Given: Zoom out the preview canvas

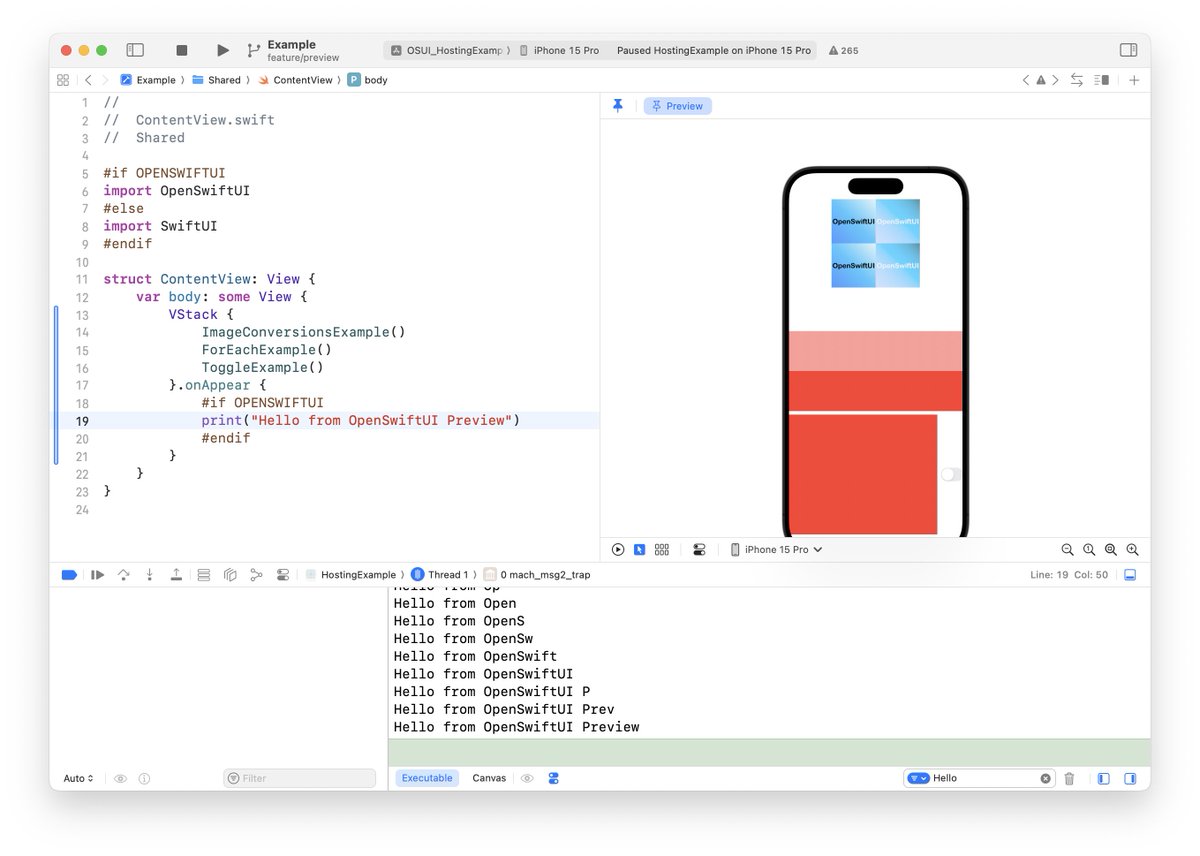Looking at the screenshot, I should [x=1067, y=549].
